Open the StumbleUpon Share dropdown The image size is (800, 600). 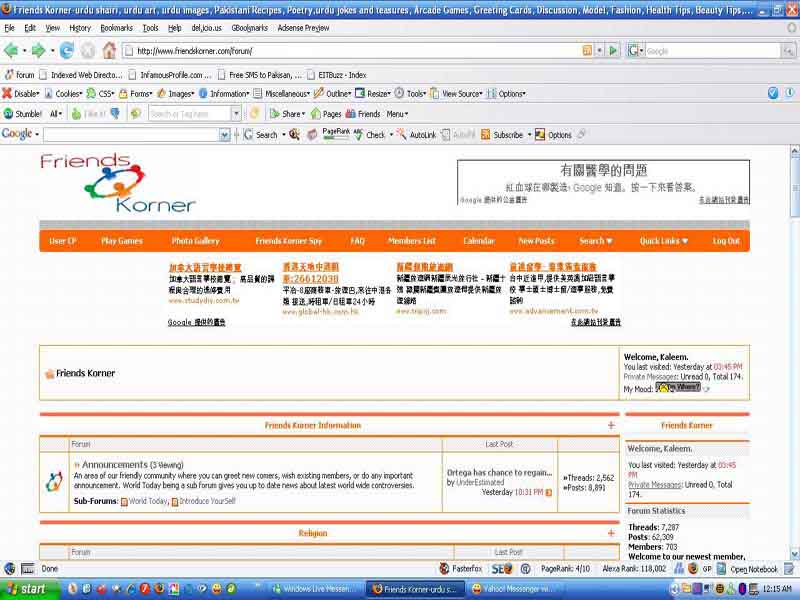pos(288,114)
